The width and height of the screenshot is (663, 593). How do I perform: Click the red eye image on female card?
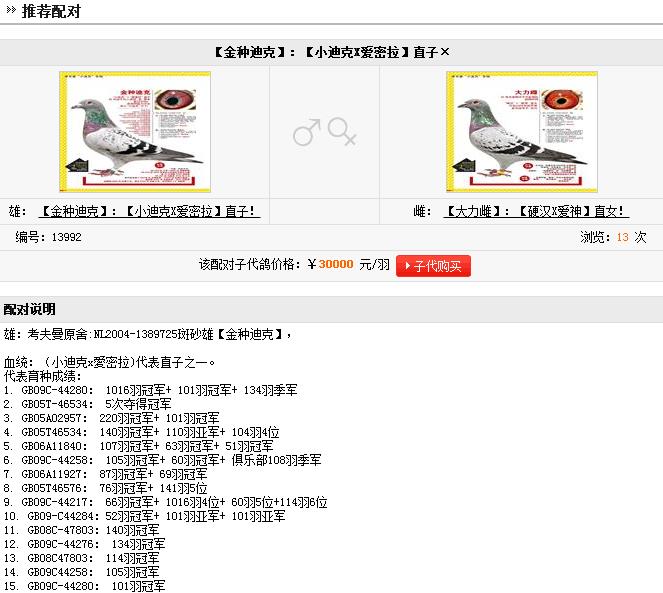562,100
